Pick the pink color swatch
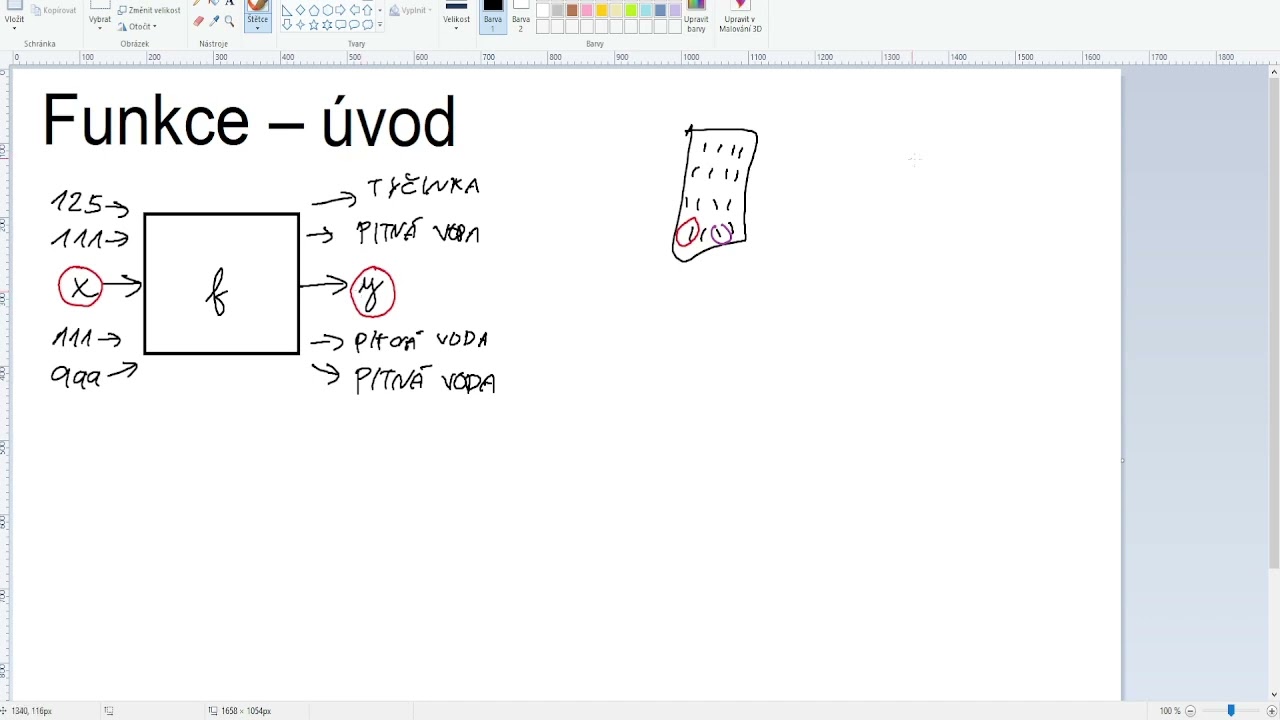This screenshot has width=1280, height=720. tap(587, 10)
